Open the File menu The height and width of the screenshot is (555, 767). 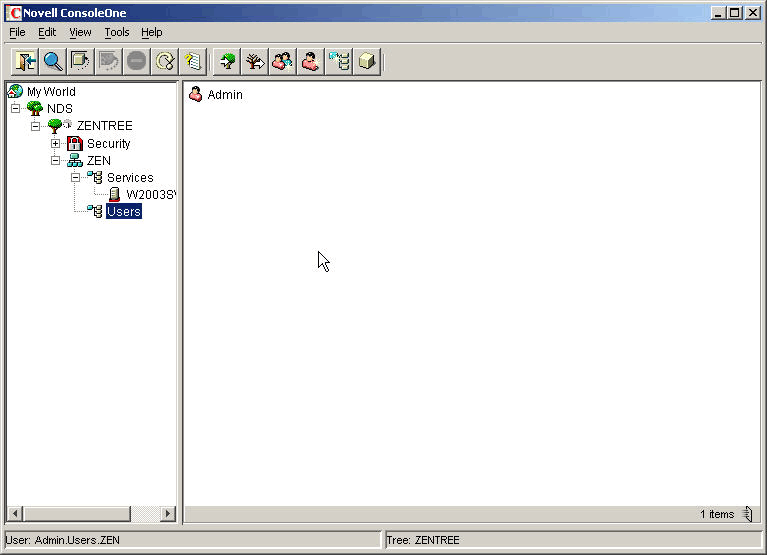point(17,32)
